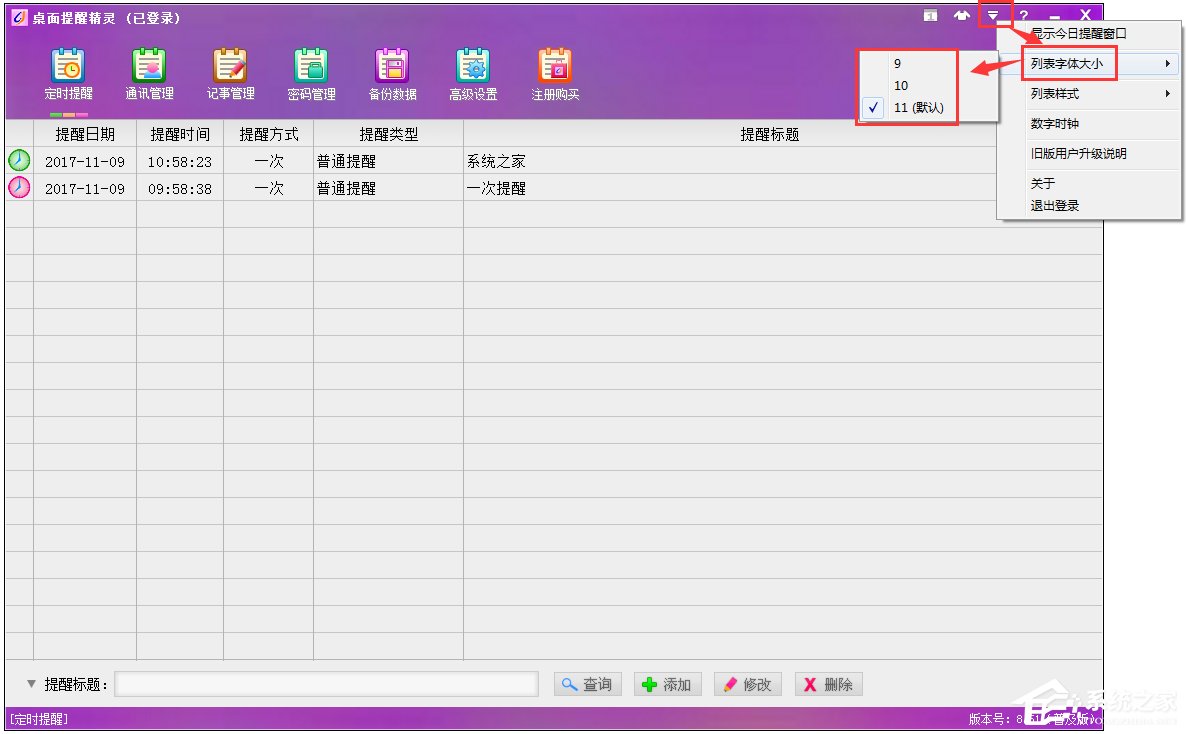The height and width of the screenshot is (734, 1186).
Task: Click 普通提醒 in the 系统之家 row
Action: click(346, 161)
